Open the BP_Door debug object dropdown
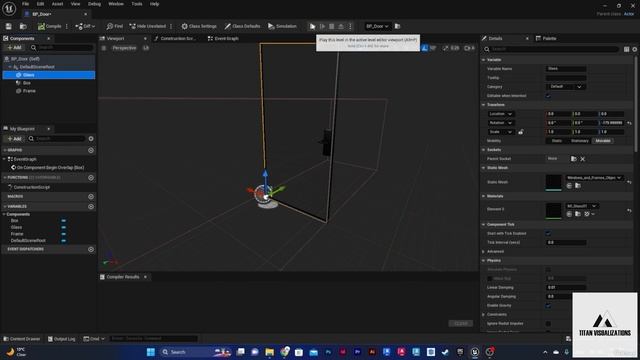Screen dimensions: 640x360 [377, 27]
